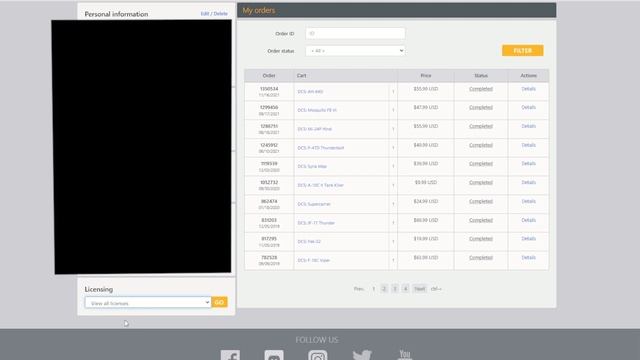This screenshot has width=640, height=360.
Task: Click the Price column header
Action: (426, 76)
